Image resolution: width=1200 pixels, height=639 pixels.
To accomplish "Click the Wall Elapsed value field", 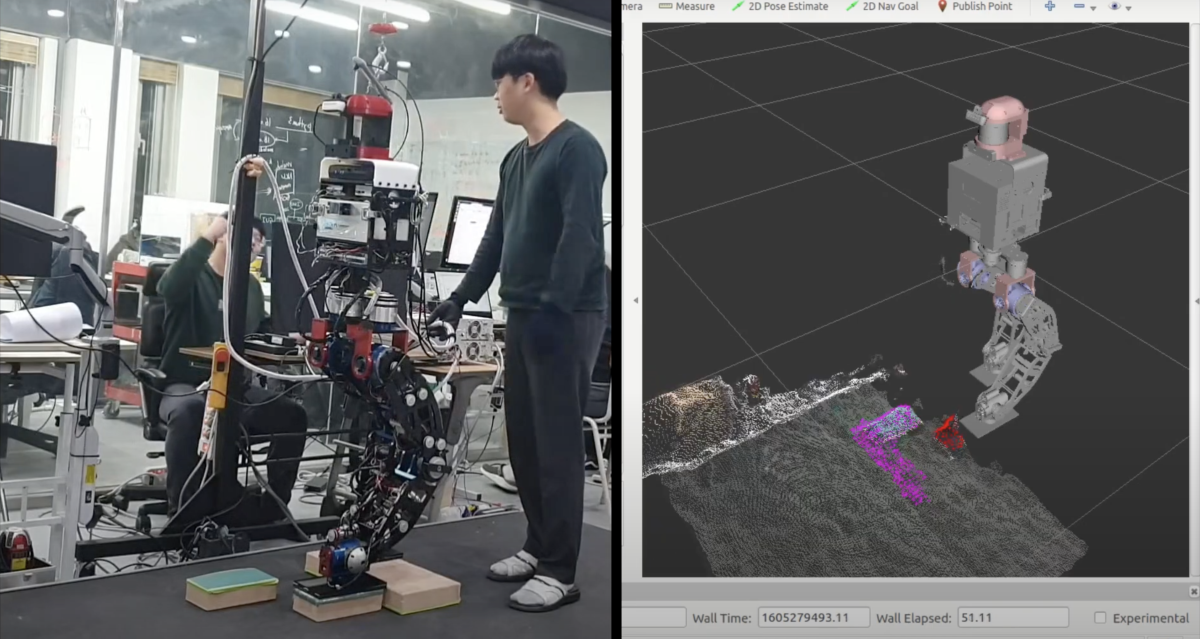I will coord(1012,618).
